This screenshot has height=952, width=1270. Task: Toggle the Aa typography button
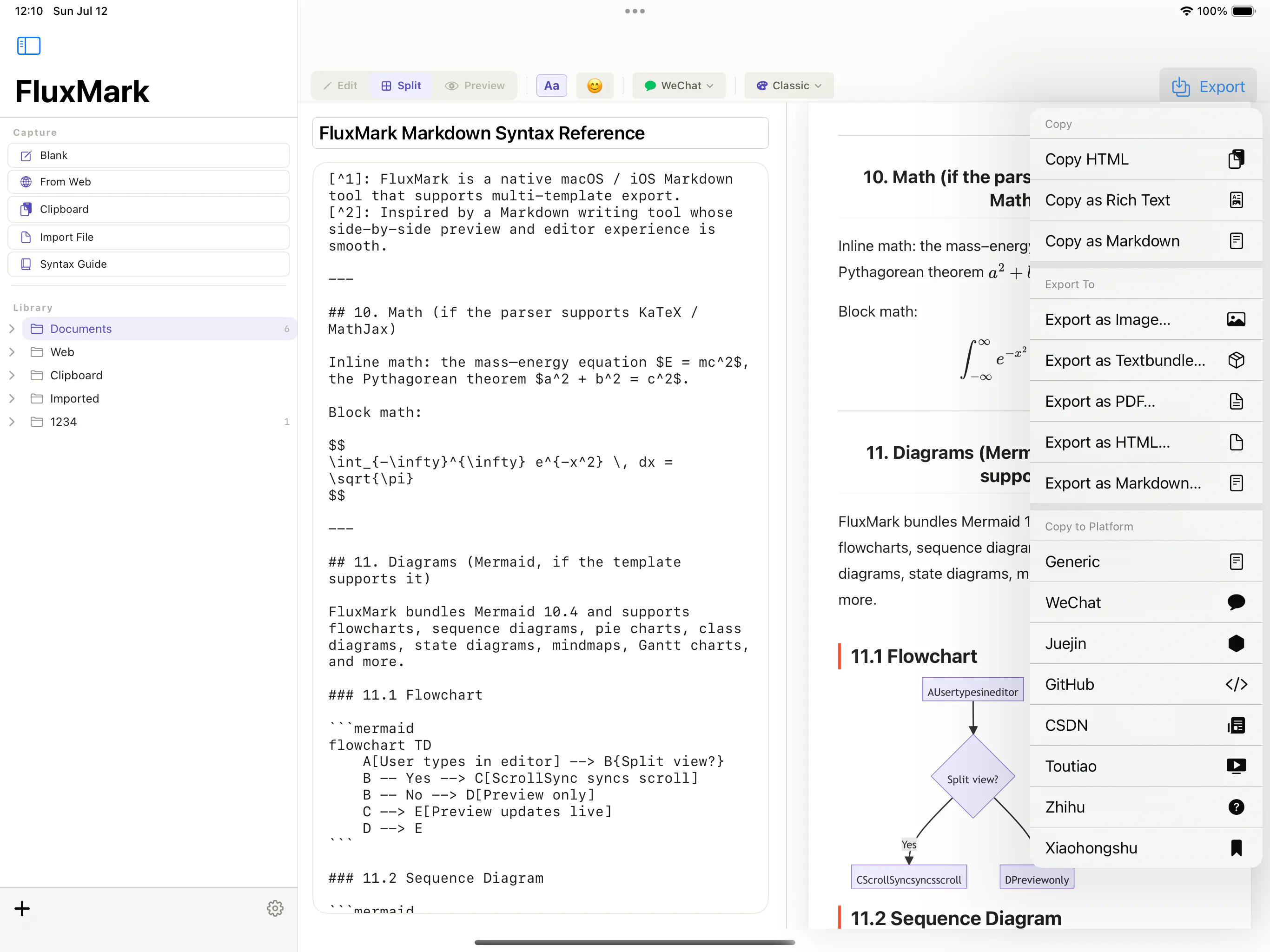click(552, 86)
